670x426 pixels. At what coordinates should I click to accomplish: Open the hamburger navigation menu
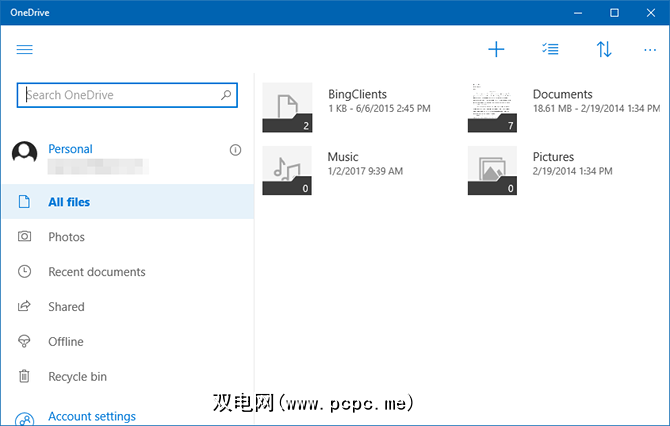click(x=25, y=49)
